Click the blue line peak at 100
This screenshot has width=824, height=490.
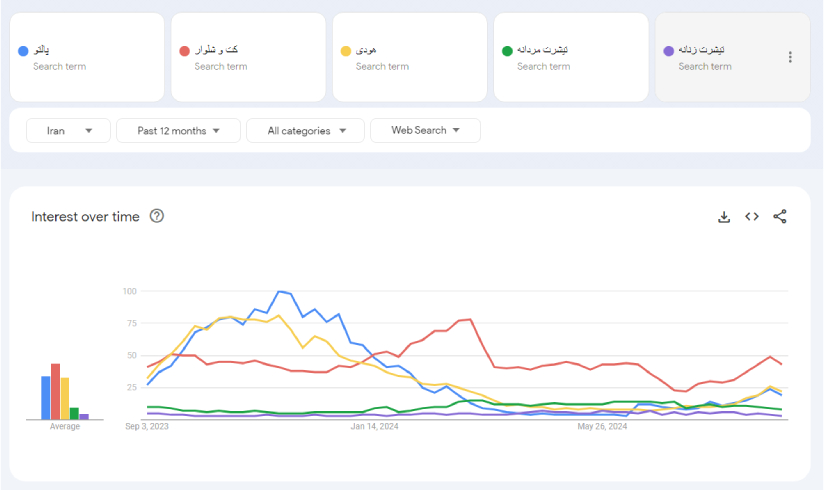tap(280, 291)
